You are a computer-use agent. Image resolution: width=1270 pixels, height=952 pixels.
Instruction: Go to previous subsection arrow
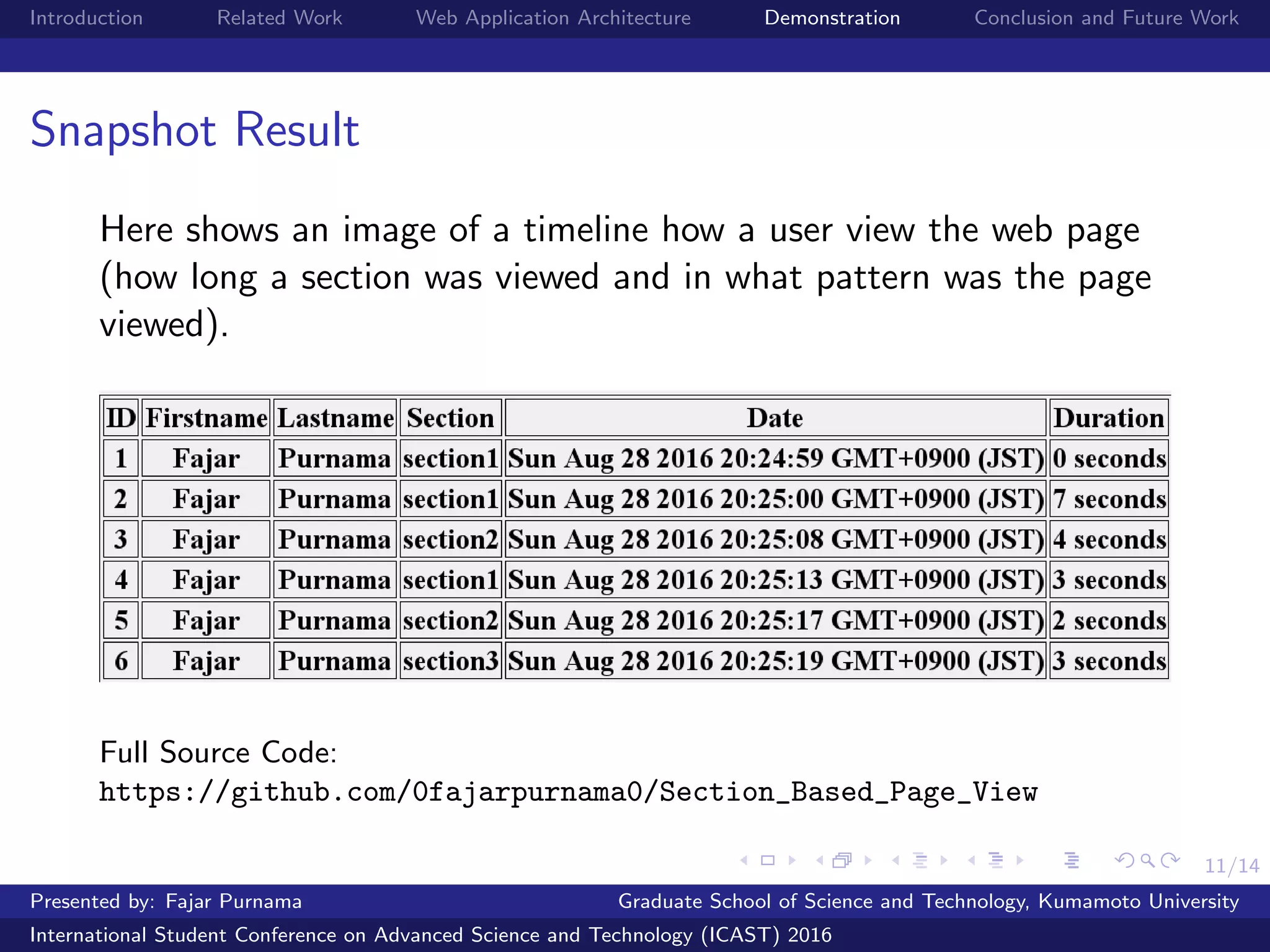click(x=895, y=860)
